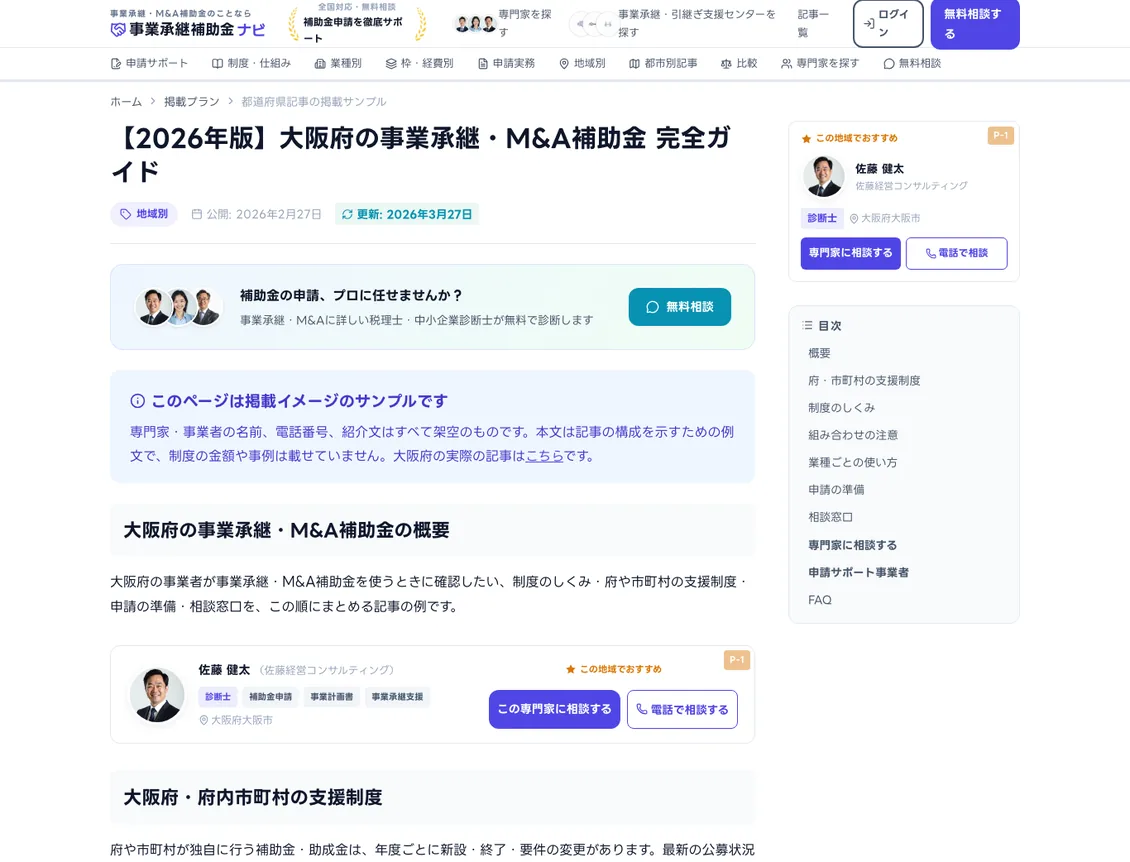This screenshot has width=1130, height=862.
Task: Open 無料相談 in the navigation bar
Action: coord(912,63)
